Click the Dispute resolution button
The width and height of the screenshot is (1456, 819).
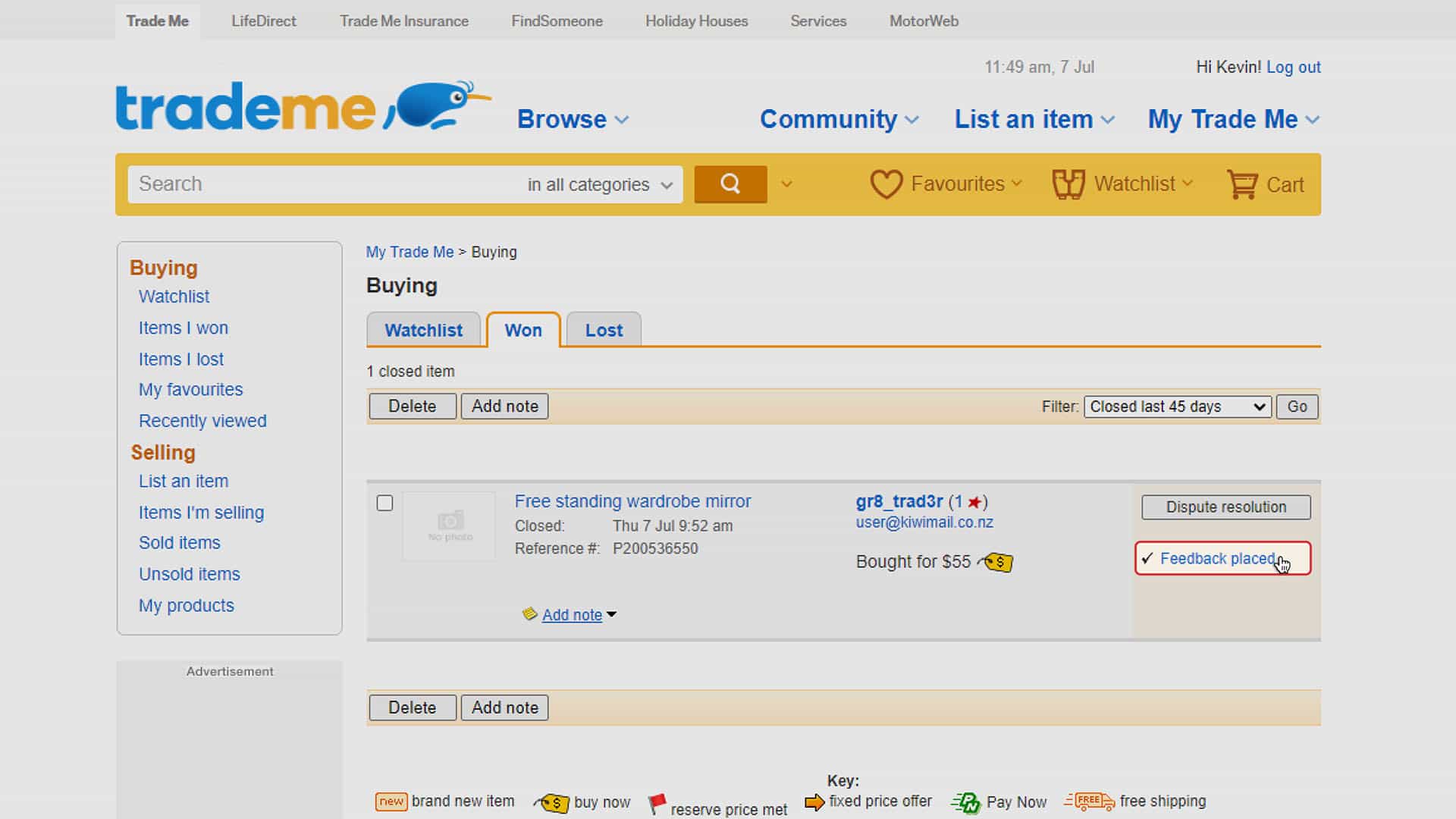pyautogui.click(x=1225, y=507)
